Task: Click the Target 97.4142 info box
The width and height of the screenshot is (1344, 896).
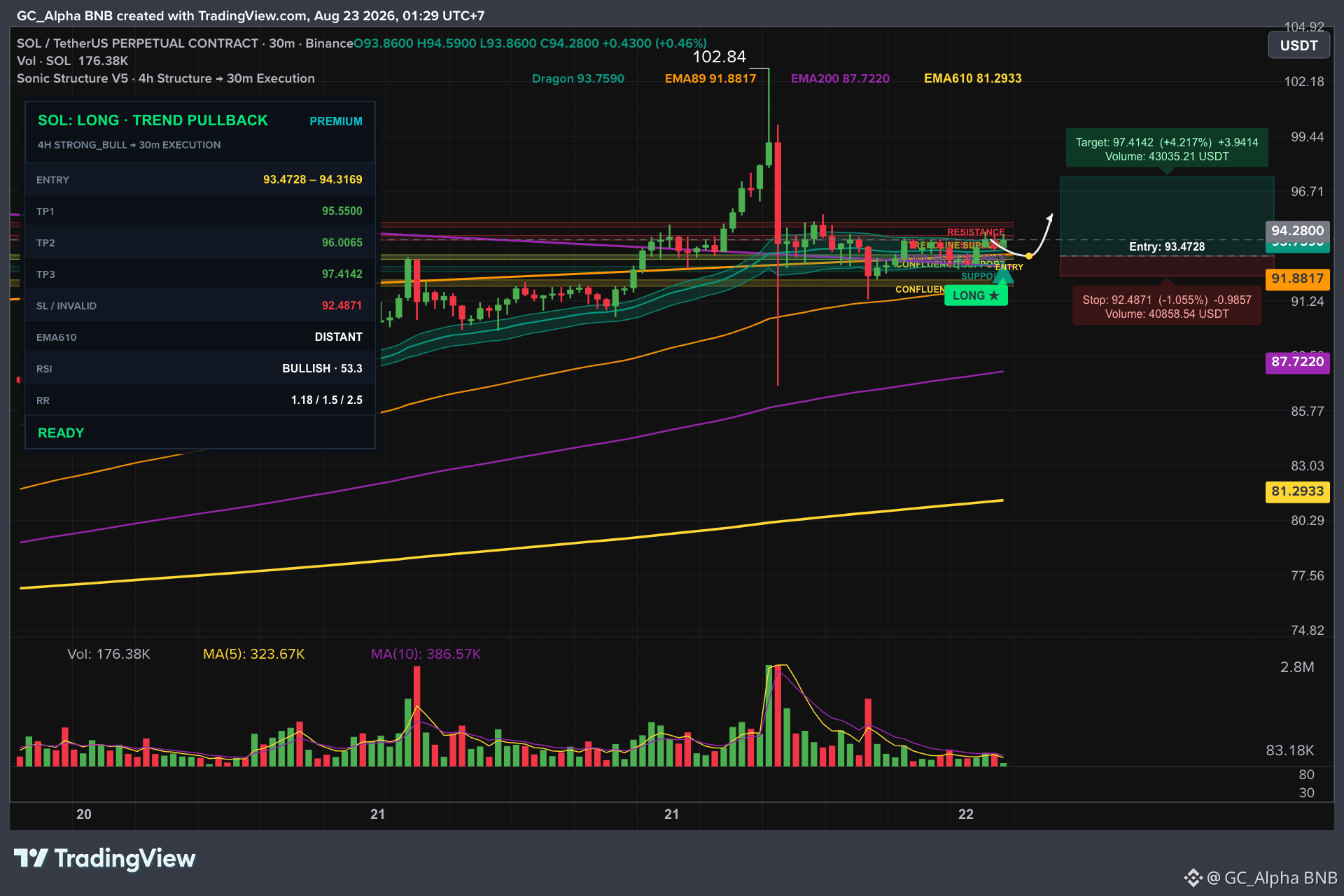Action: (x=1167, y=149)
